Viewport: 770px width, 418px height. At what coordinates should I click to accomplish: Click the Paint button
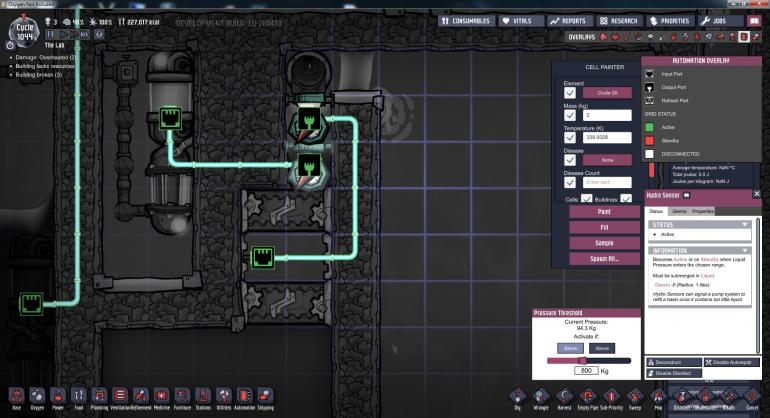tap(604, 212)
